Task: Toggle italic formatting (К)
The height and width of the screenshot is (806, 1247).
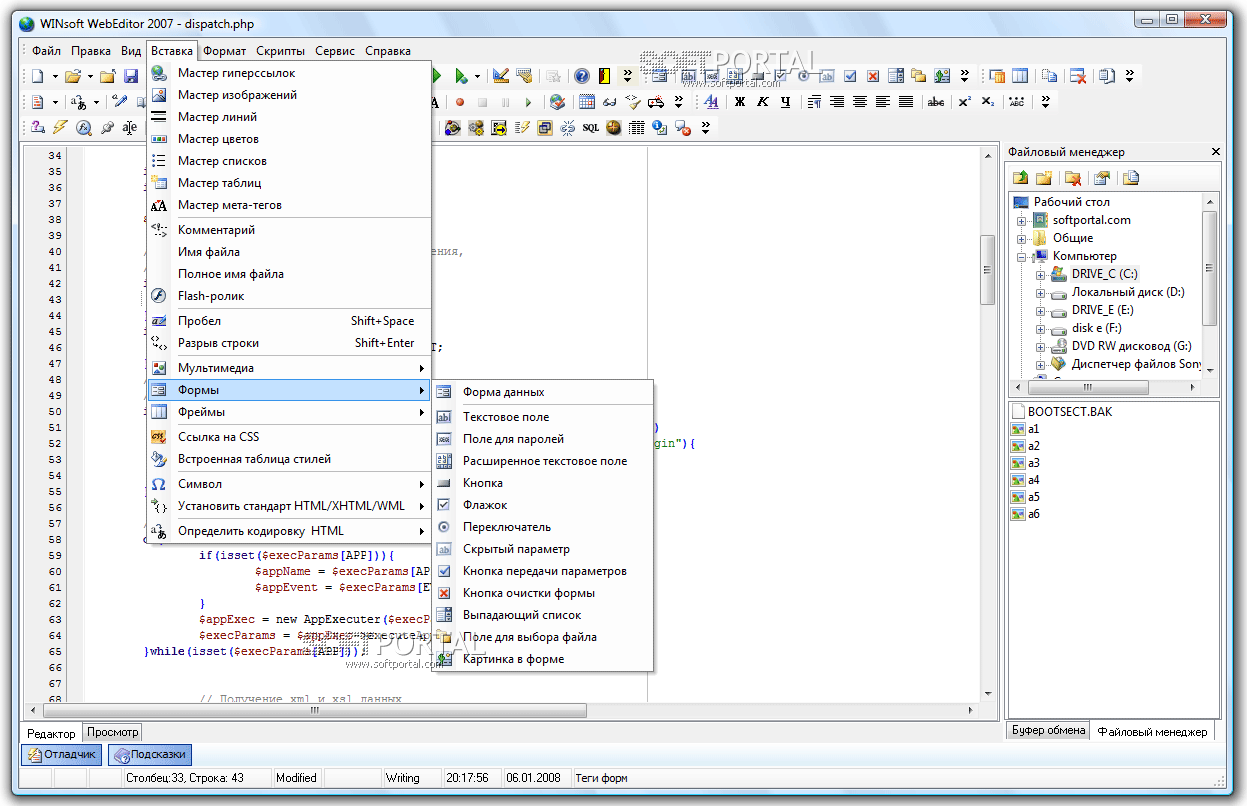Action: pyautogui.click(x=763, y=102)
